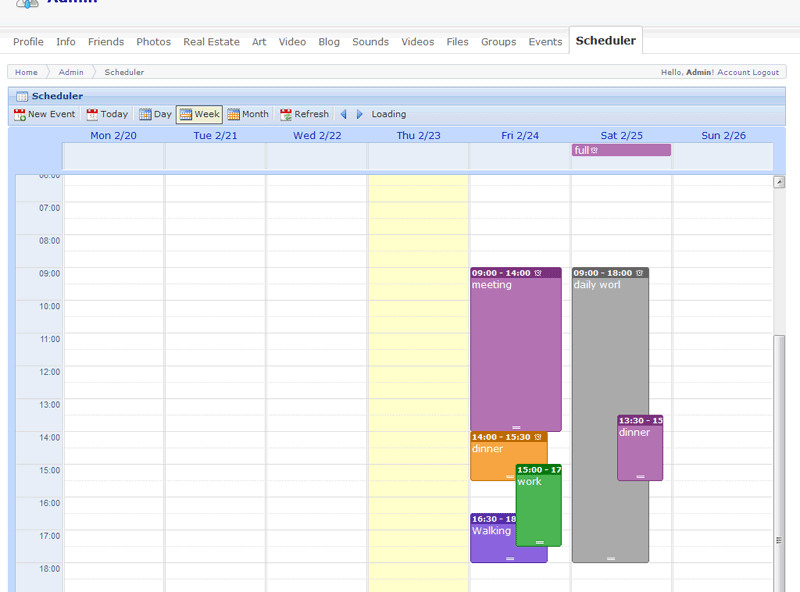Click the reminder icon on the full all-day event

(x=594, y=150)
